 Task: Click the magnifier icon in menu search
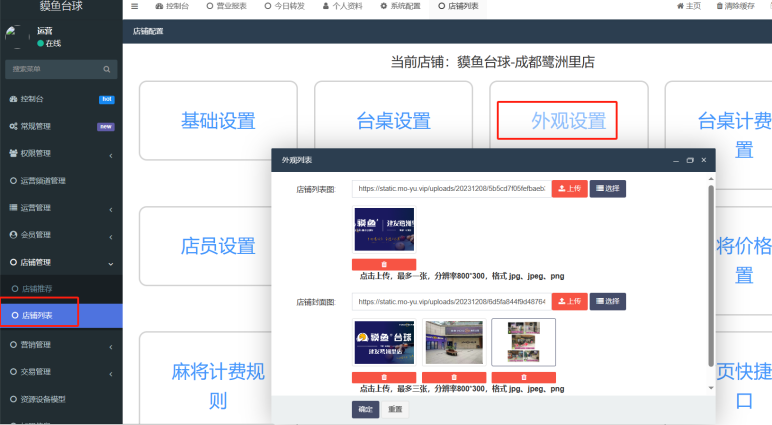click(x=107, y=69)
